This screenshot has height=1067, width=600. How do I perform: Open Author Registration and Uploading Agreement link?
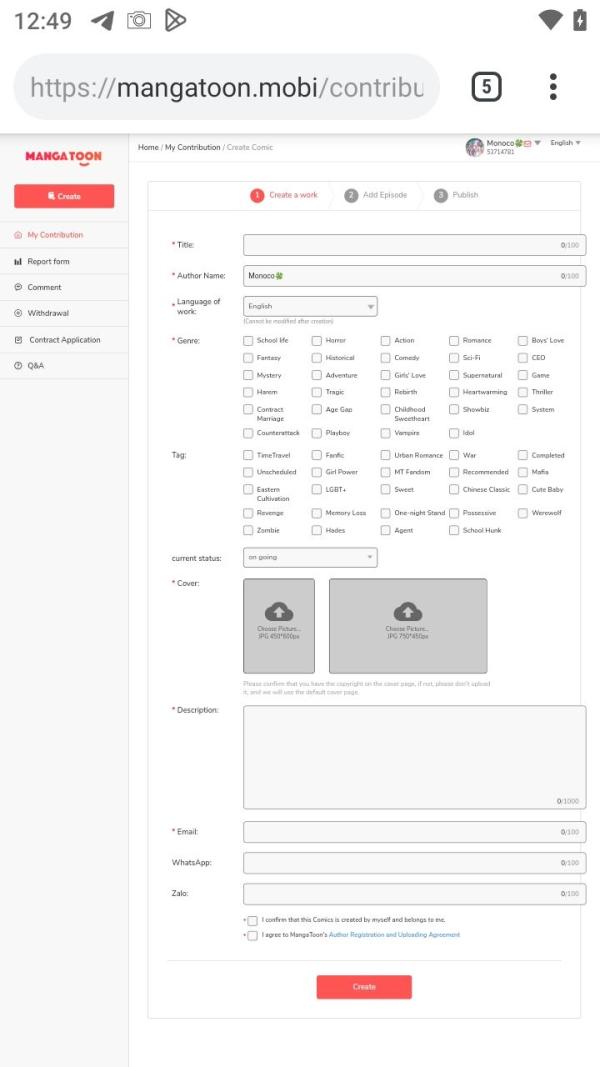pyautogui.click(x=395, y=935)
